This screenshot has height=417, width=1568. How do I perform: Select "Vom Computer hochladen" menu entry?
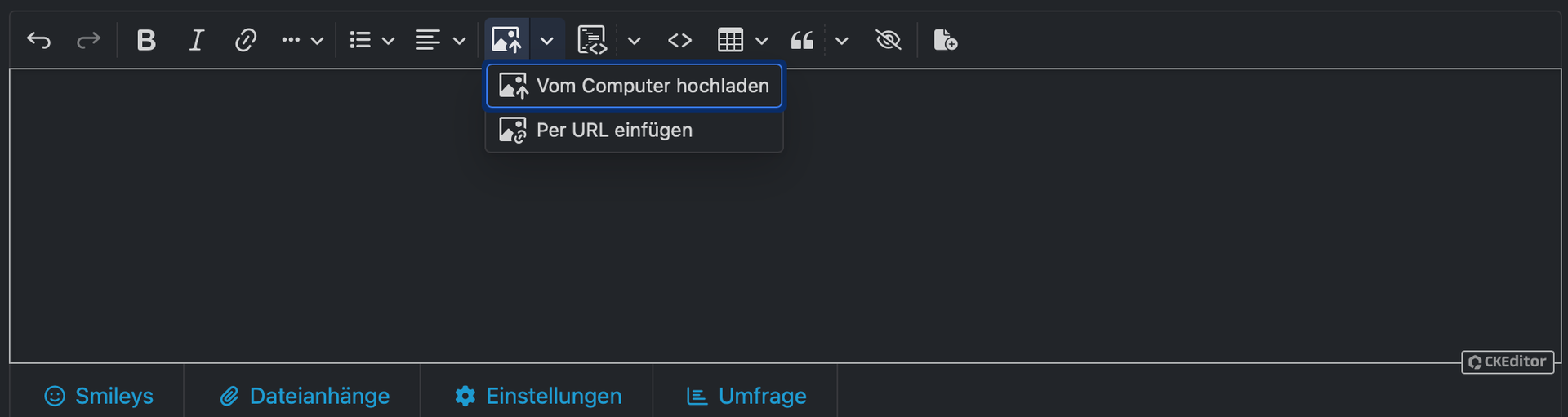point(634,86)
